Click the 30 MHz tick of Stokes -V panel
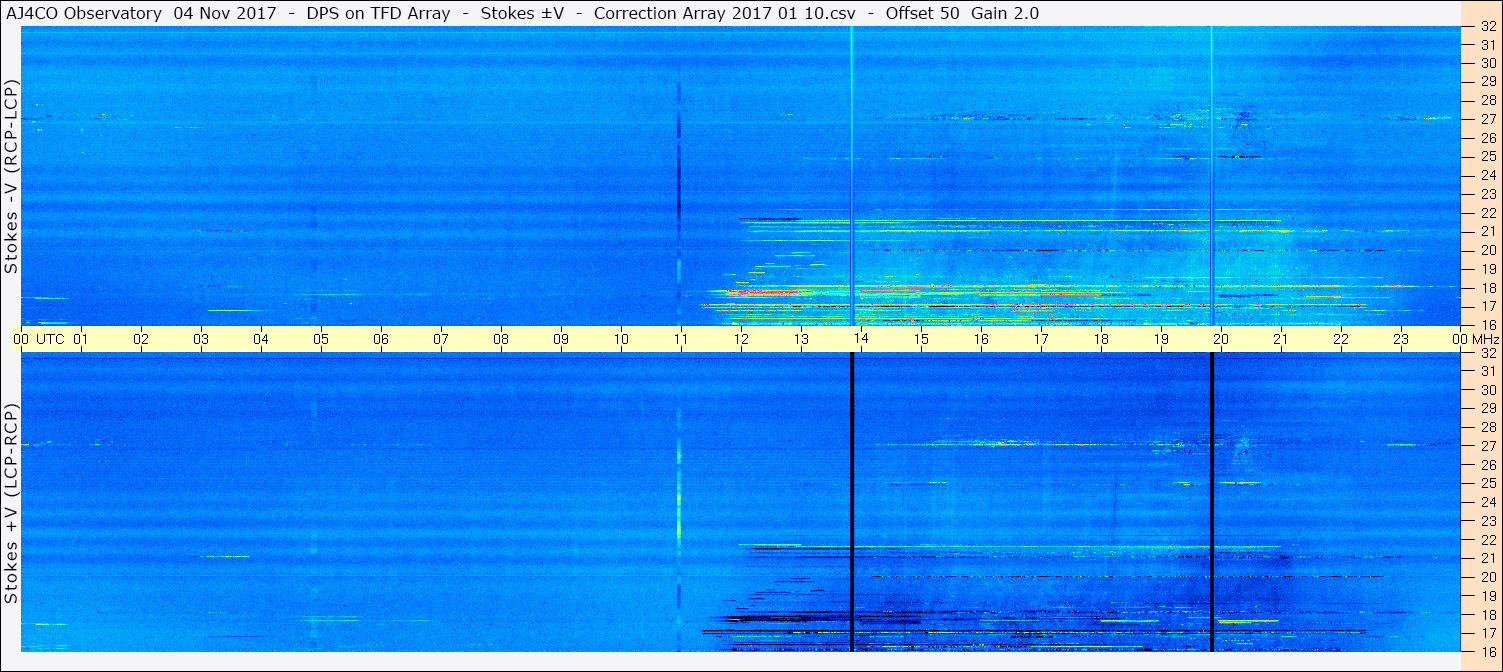 pyautogui.click(x=1488, y=63)
